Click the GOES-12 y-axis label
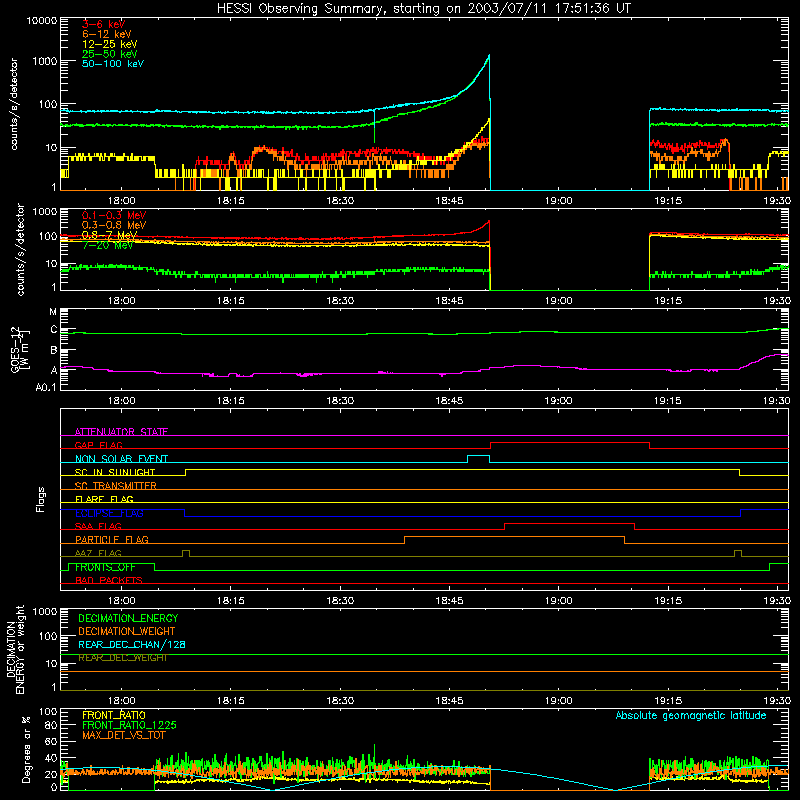This screenshot has height=800, width=800. coord(20,349)
